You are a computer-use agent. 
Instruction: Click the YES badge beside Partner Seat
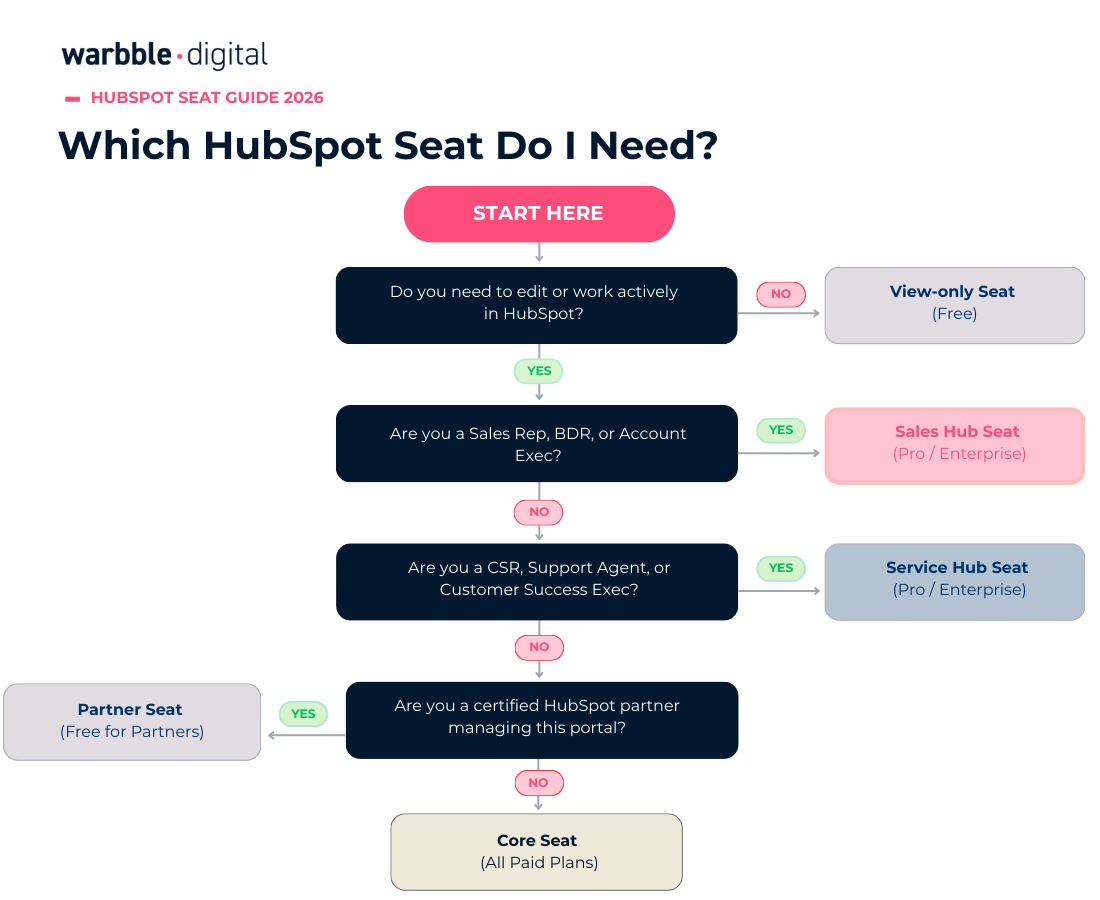[x=303, y=713]
